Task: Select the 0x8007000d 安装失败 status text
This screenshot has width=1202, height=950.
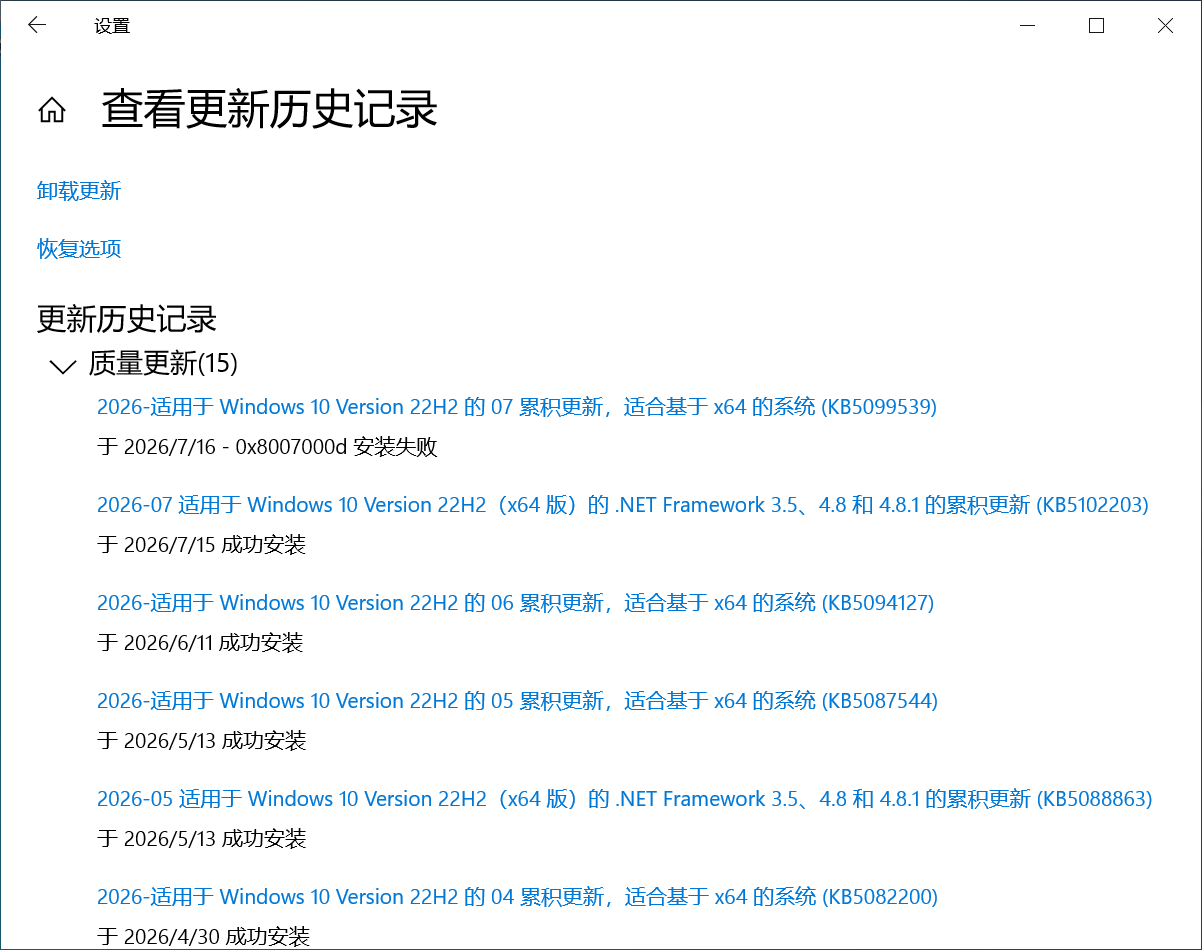Action: click(x=337, y=447)
